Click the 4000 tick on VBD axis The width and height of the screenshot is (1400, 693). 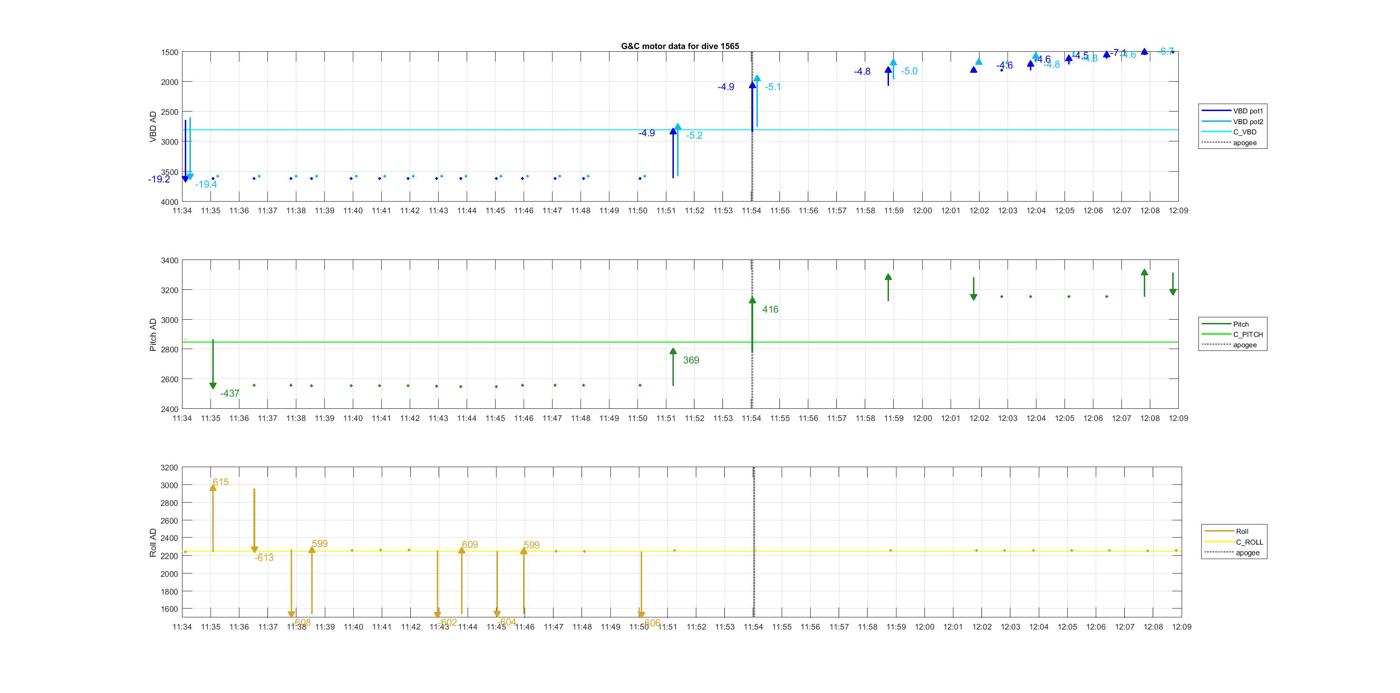169,202
